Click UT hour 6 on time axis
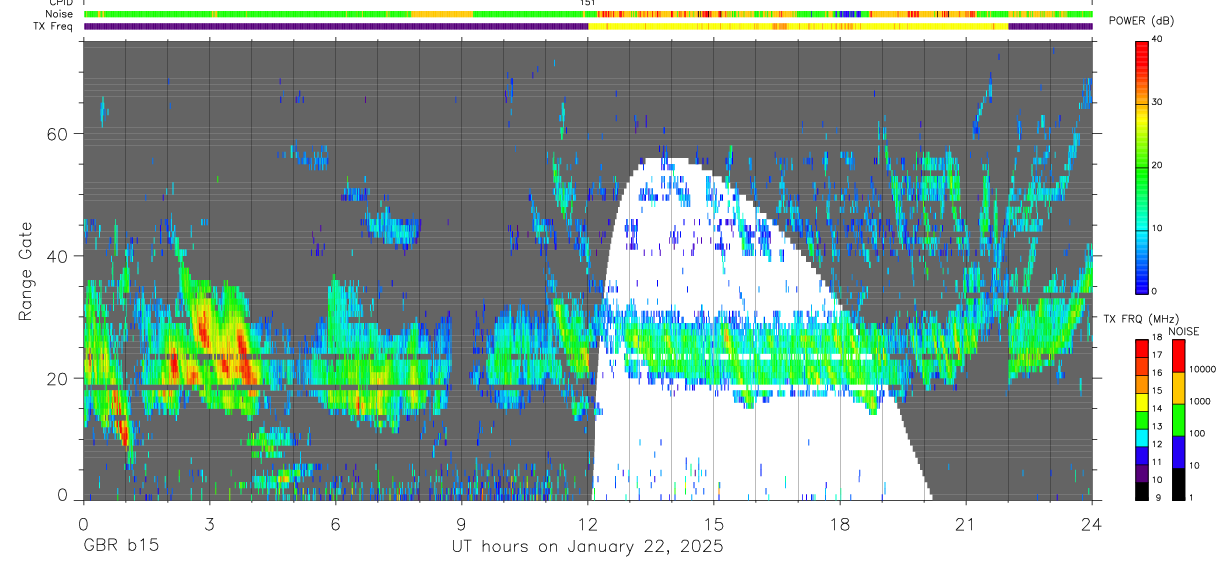This screenshot has width=1228, height=567. [x=335, y=523]
